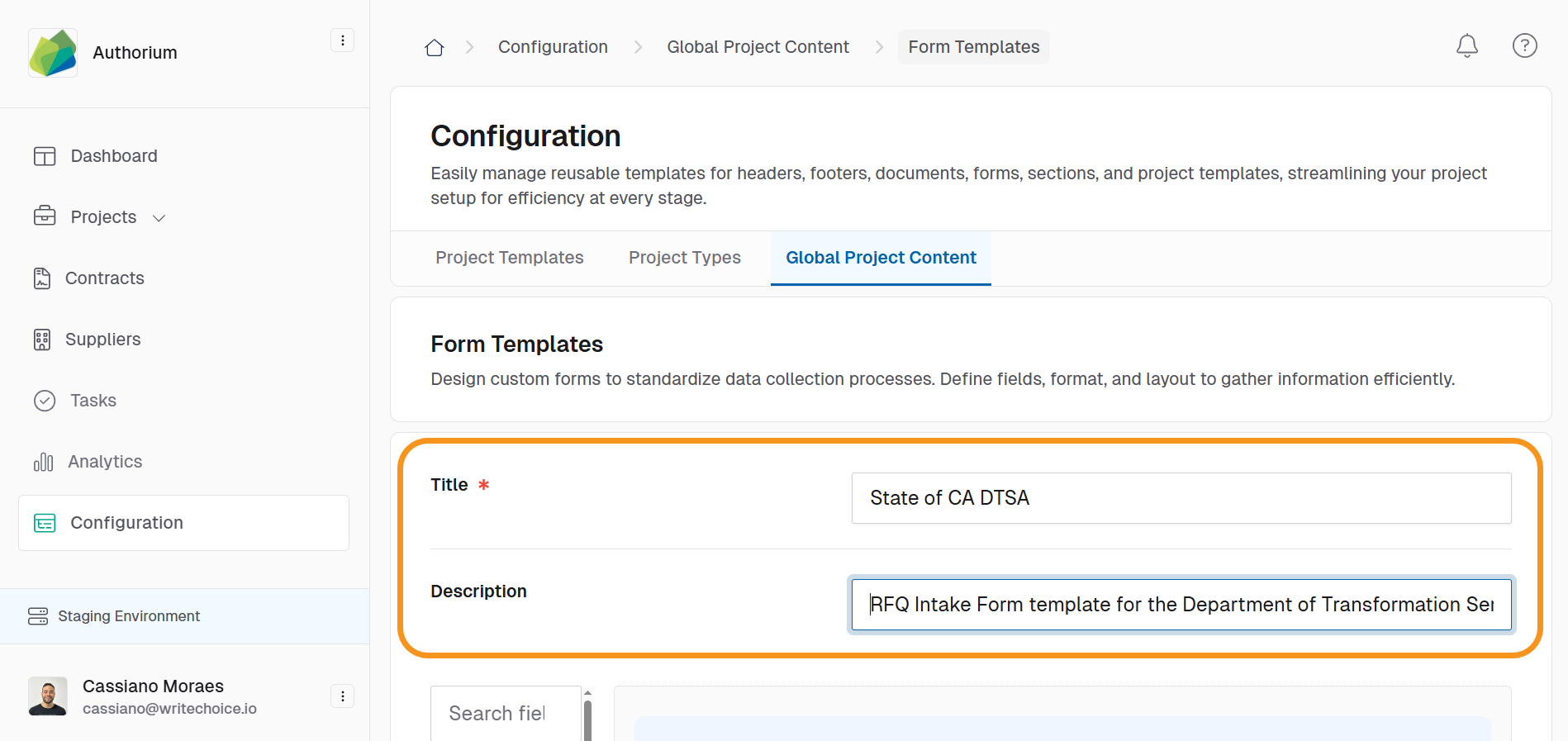Open the help question mark icon
The height and width of the screenshot is (741, 1568).
[x=1524, y=46]
